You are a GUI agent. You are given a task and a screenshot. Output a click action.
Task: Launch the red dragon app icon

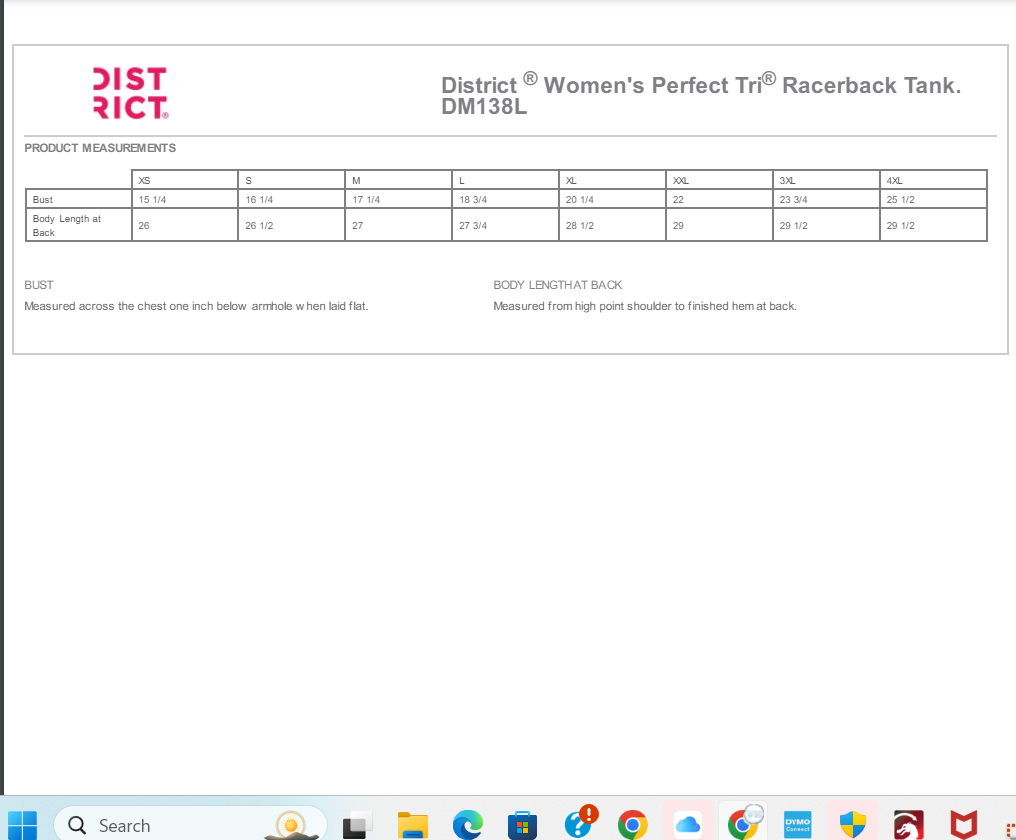click(x=907, y=825)
